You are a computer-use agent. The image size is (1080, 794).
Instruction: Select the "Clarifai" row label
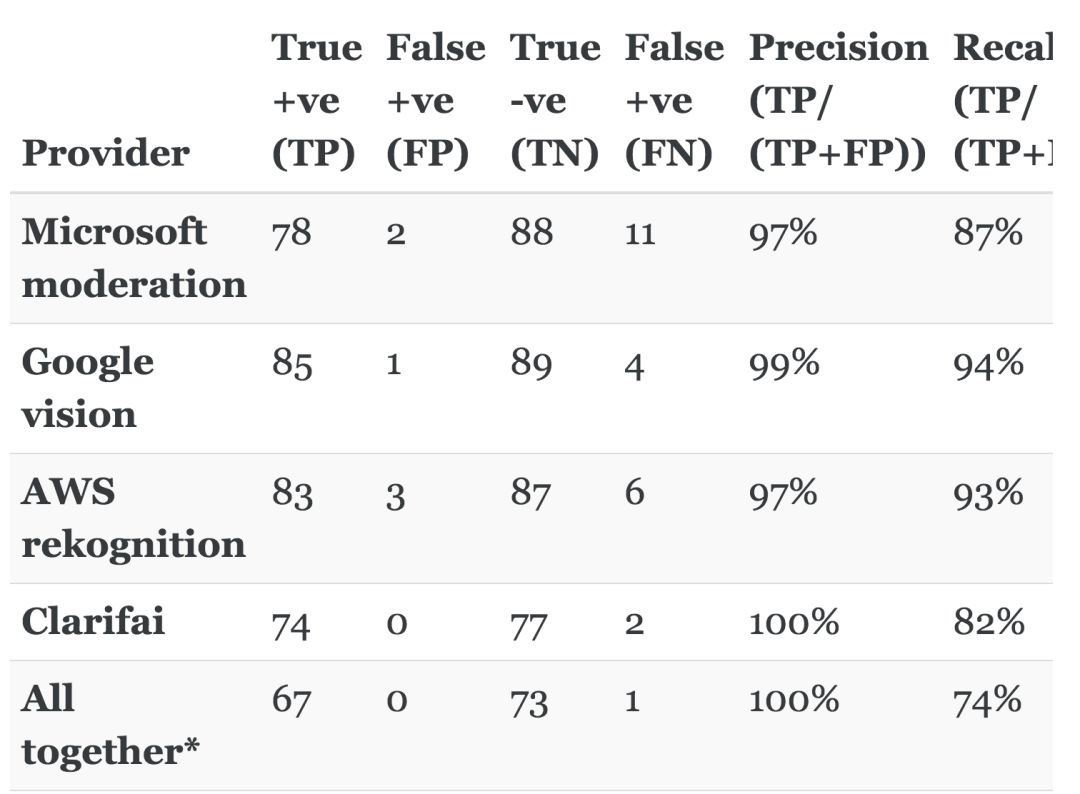pyautogui.click(x=93, y=621)
